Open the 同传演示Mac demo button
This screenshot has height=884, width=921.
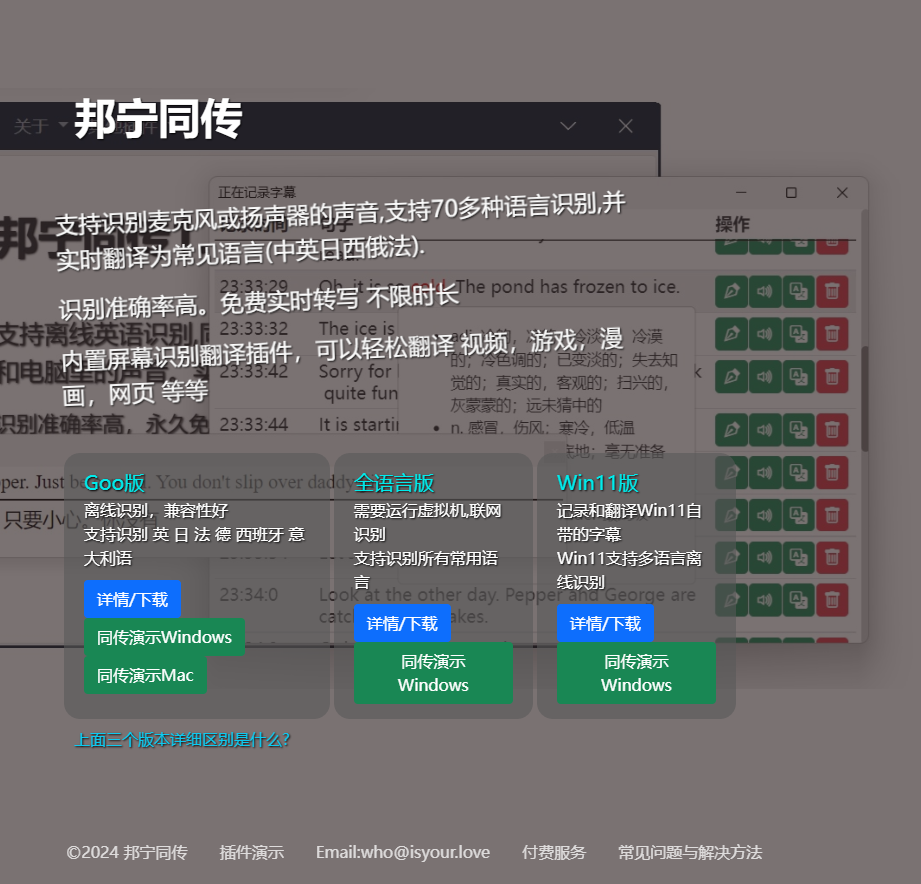click(145, 675)
